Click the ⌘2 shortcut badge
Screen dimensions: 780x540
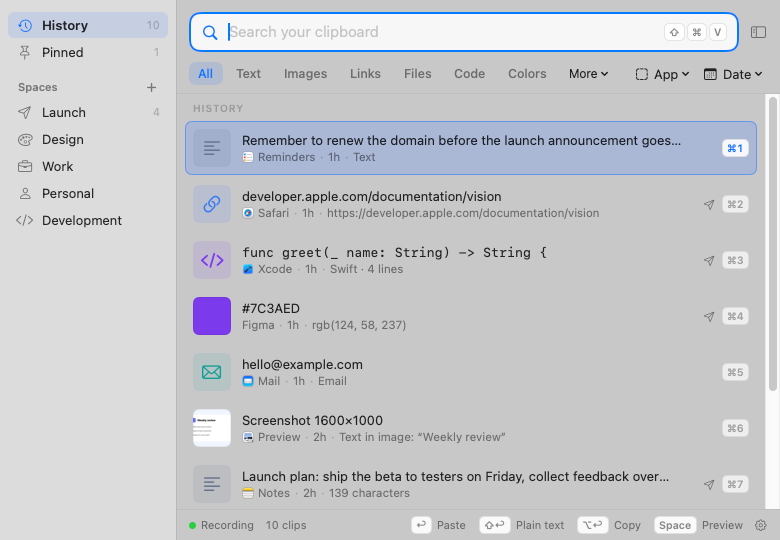point(735,204)
